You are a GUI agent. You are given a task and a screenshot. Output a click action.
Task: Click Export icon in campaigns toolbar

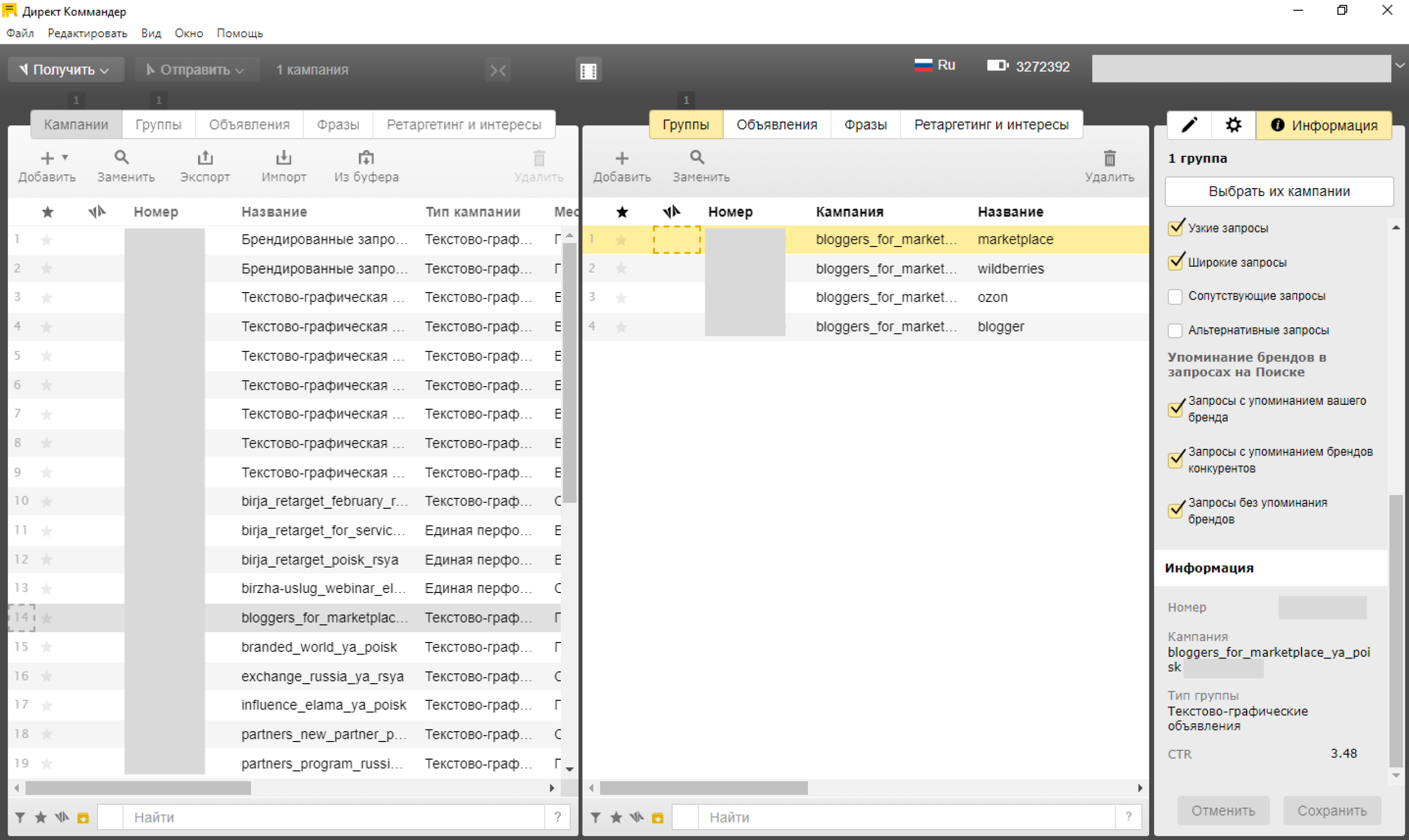tap(205, 158)
